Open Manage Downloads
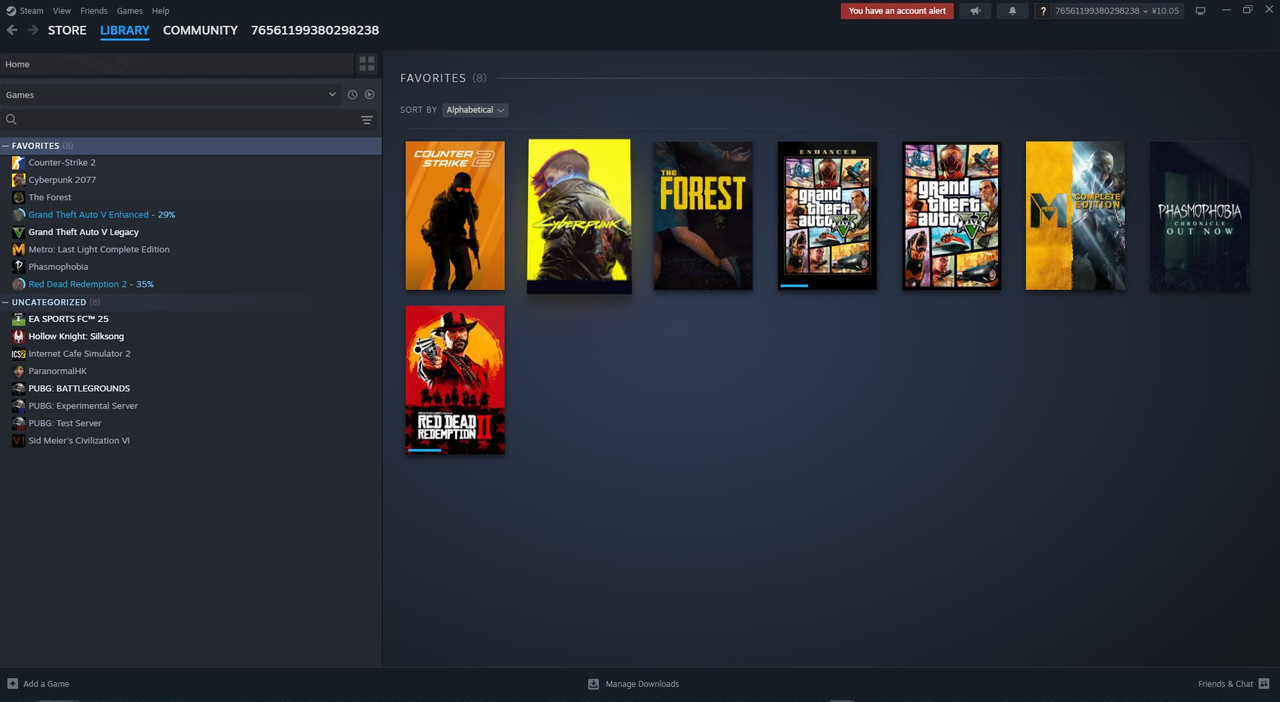The width and height of the screenshot is (1280, 702). tap(633, 684)
